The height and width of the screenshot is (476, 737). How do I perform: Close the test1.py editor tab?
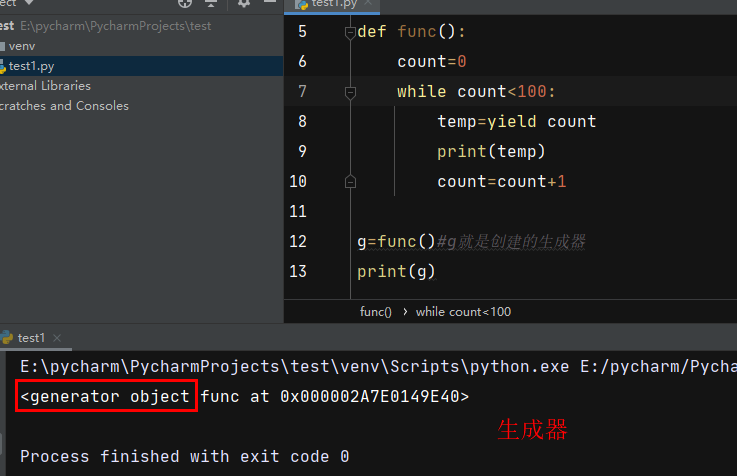click(368, 2)
